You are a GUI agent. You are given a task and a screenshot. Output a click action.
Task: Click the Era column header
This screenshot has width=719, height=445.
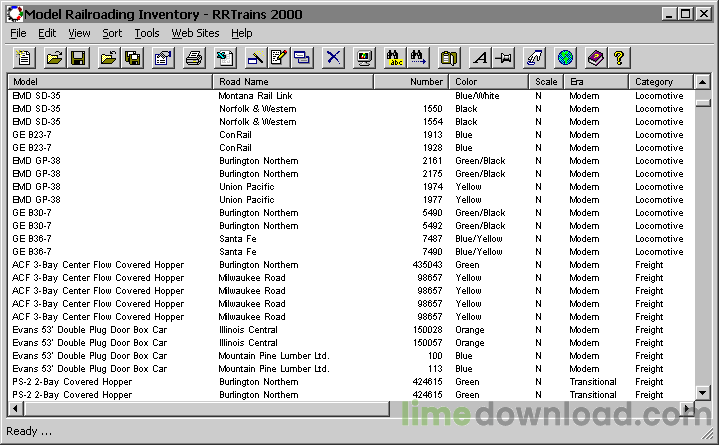[596, 82]
